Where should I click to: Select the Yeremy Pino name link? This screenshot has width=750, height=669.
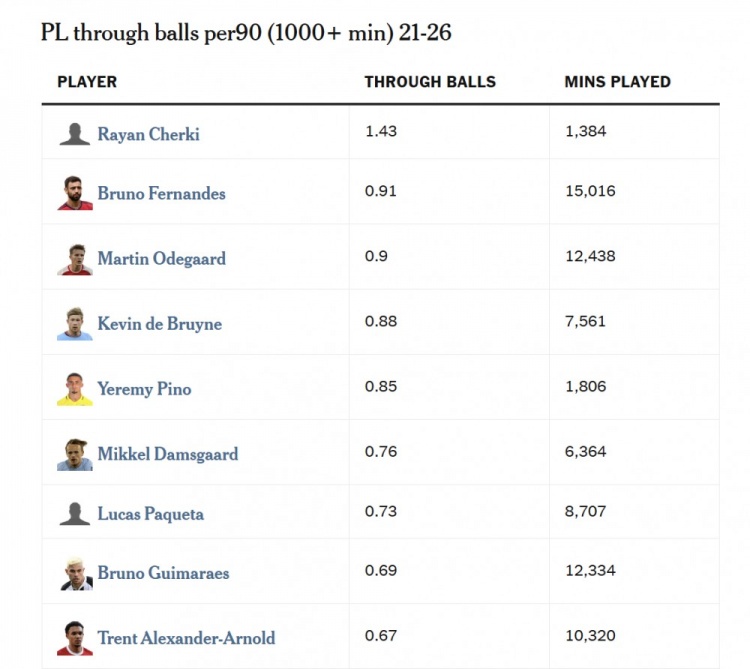(144, 389)
